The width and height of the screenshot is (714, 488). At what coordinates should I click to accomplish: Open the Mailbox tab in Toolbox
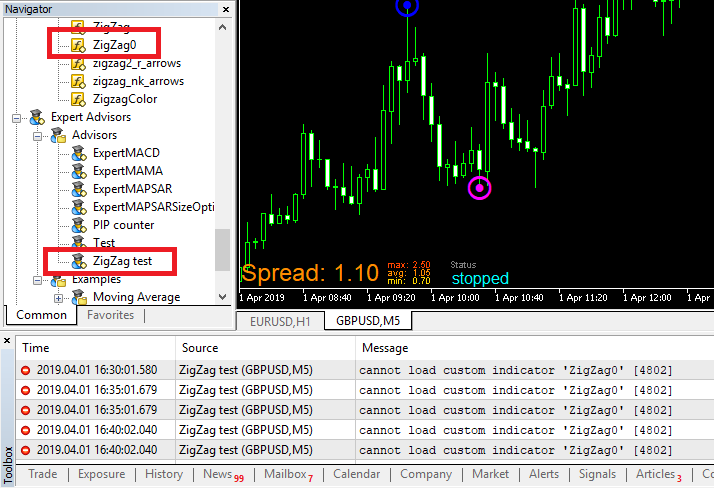(288, 474)
